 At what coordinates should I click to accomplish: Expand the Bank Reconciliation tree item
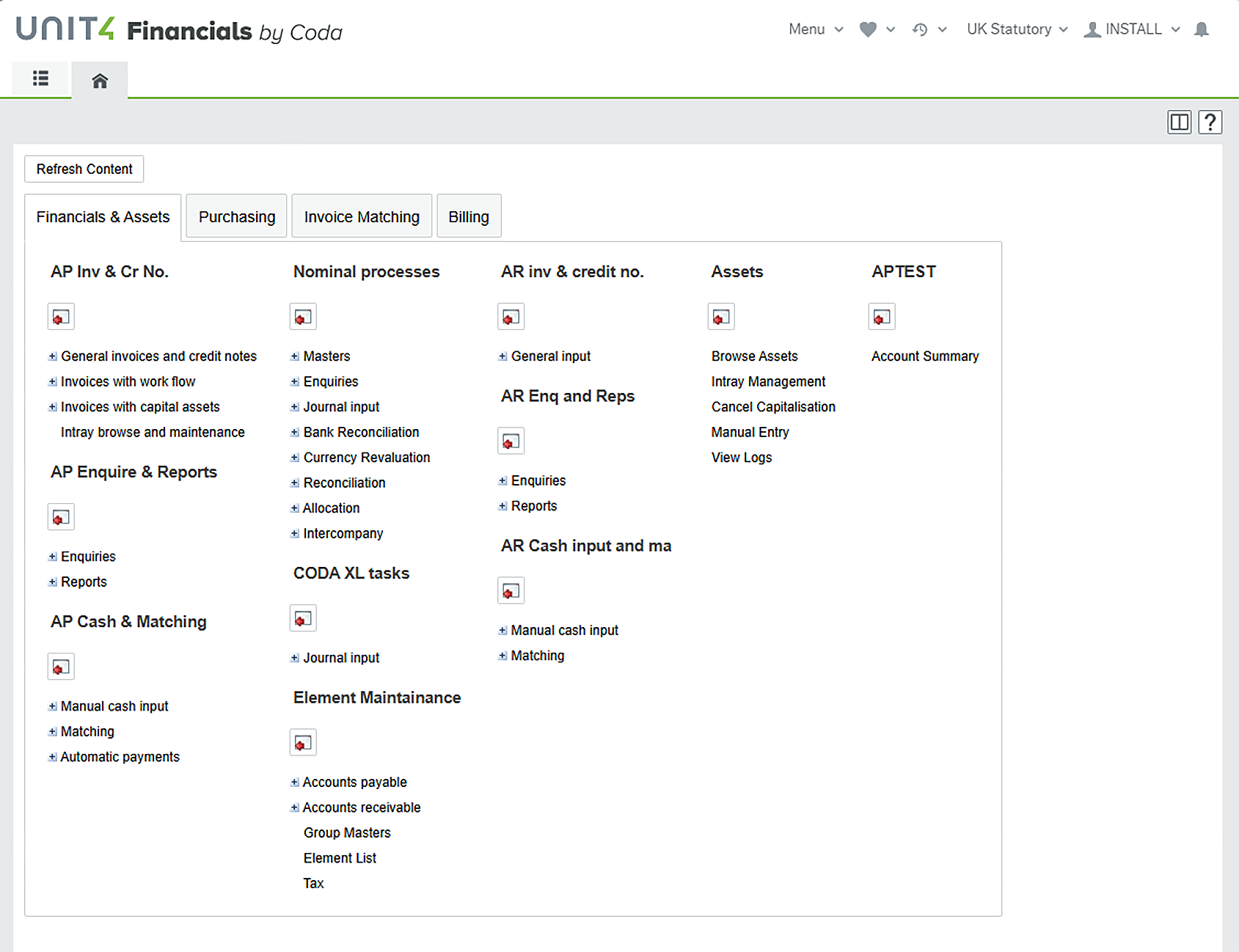pyautogui.click(x=294, y=432)
